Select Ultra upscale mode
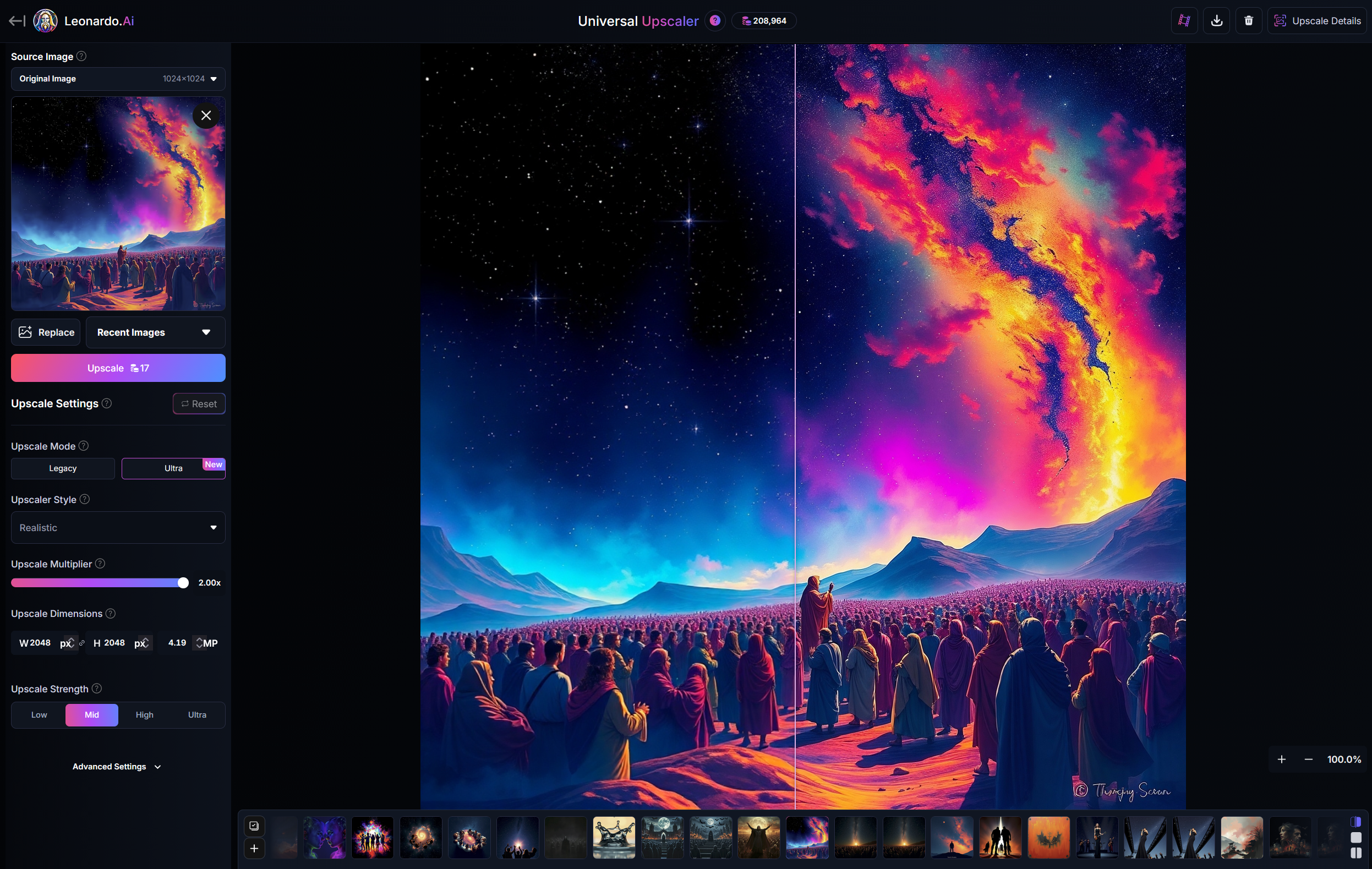Image resolution: width=1372 pixels, height=869 pixels. click(x=173, y=468)
